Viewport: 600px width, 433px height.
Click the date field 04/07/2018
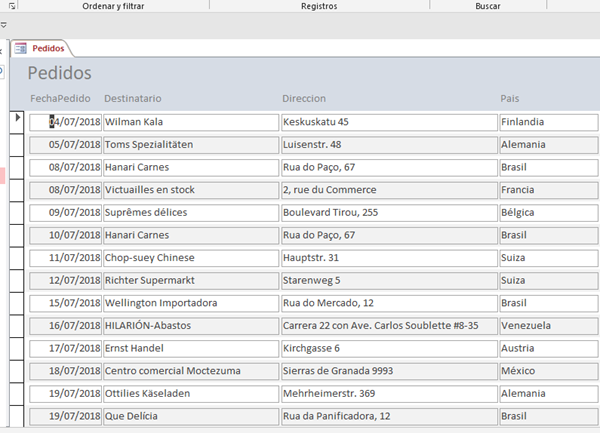[x=65, y=122]
